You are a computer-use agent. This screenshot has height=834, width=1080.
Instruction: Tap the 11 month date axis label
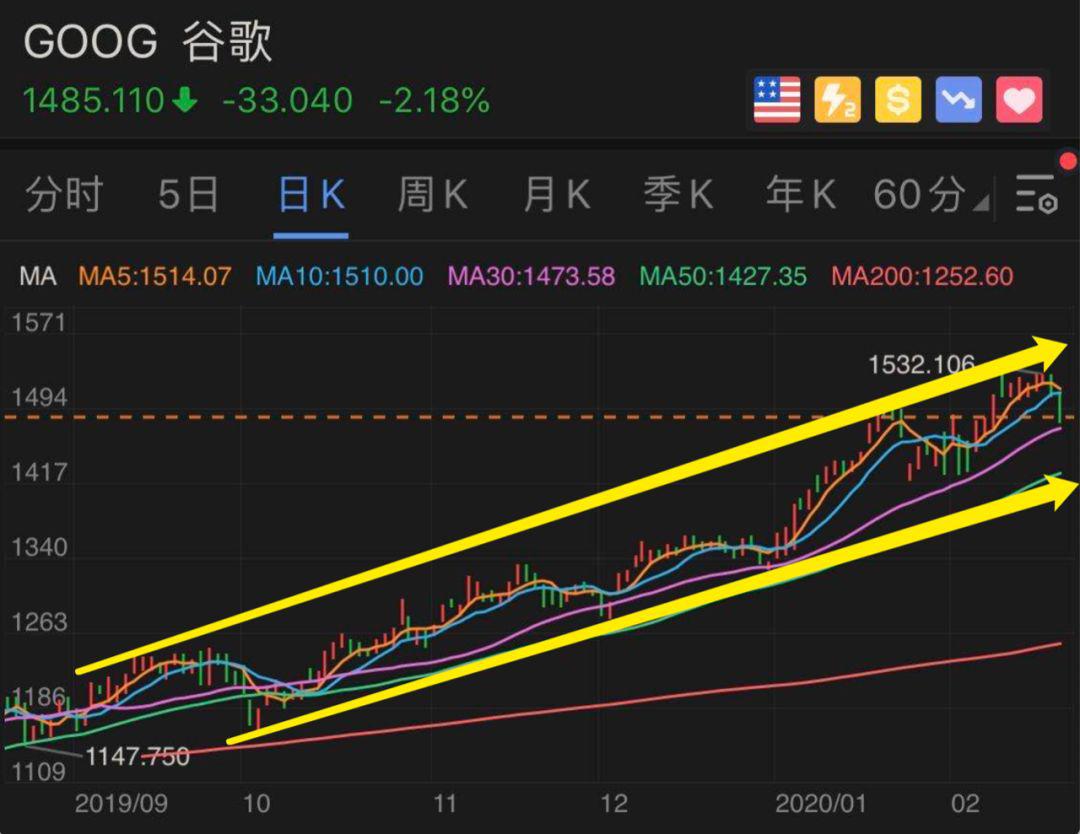click(445, 804)
